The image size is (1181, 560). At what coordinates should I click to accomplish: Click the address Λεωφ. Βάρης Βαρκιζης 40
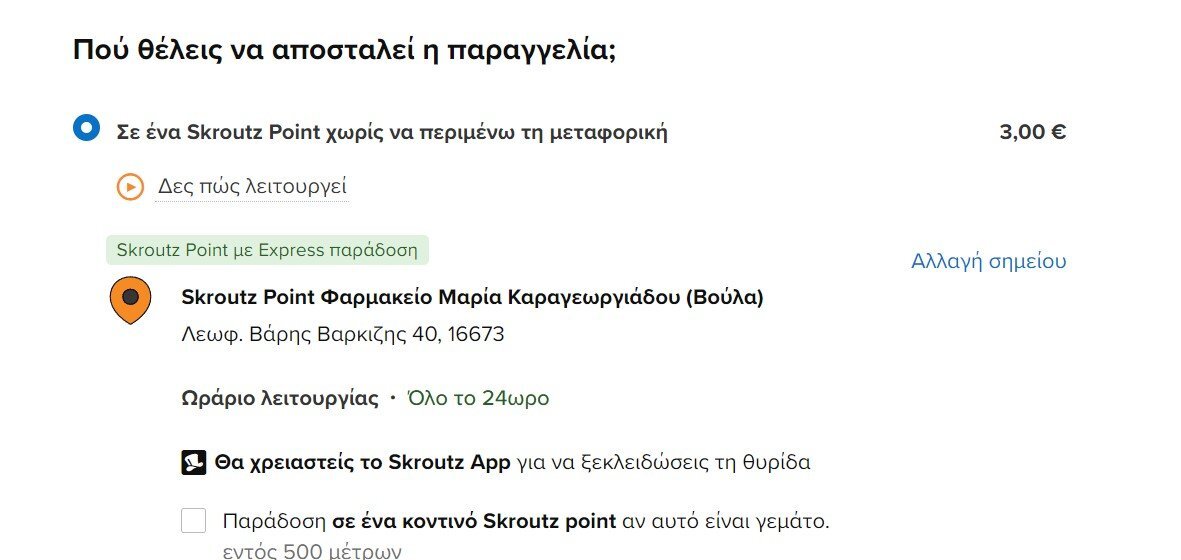pos(305,333)
